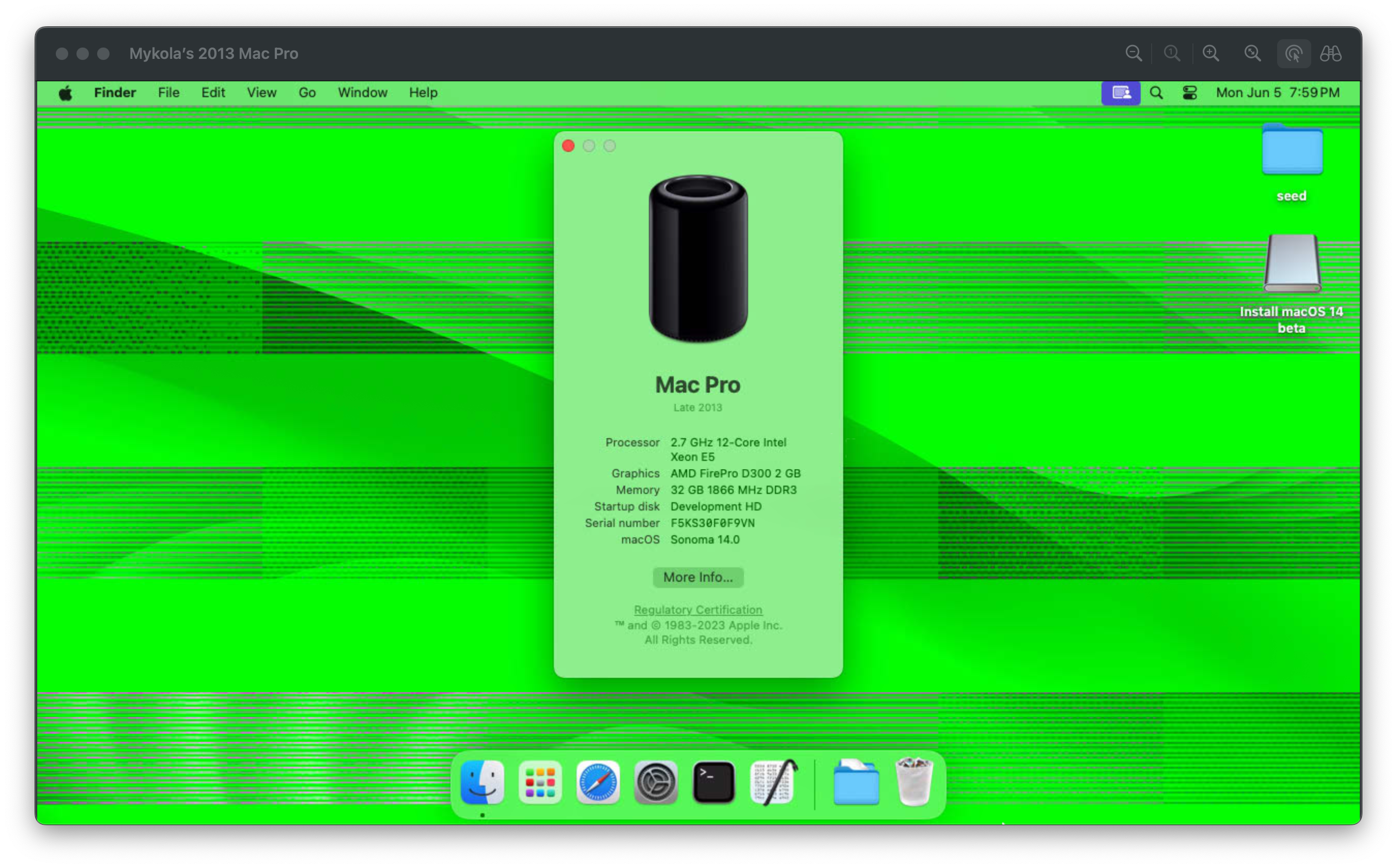
Task: Select Trash icon in dock
Action: tap(913, 783)
